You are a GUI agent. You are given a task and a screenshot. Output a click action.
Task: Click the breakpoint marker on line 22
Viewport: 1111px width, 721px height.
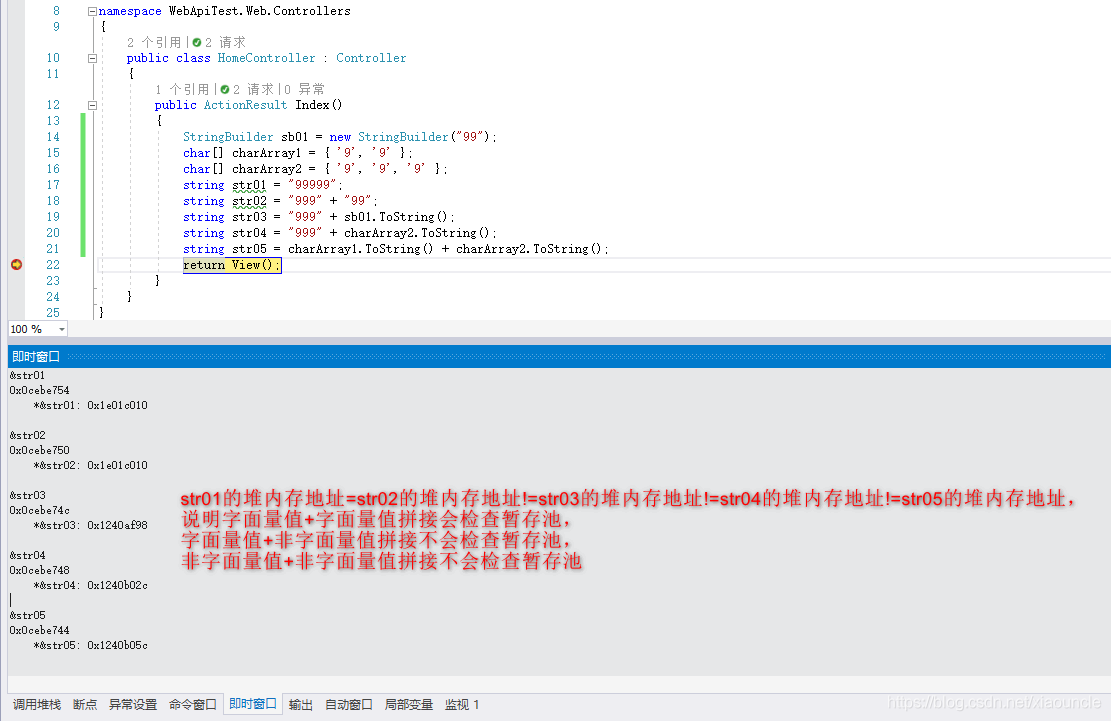[x=16, y=265]
